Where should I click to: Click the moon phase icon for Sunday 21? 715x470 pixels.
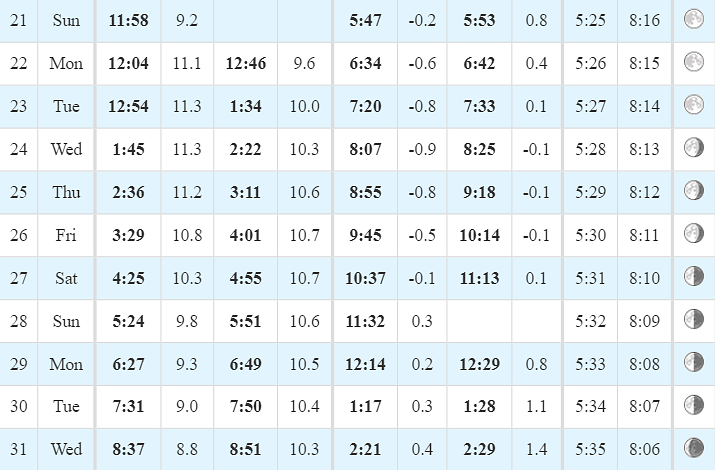(x=694, y=19)
